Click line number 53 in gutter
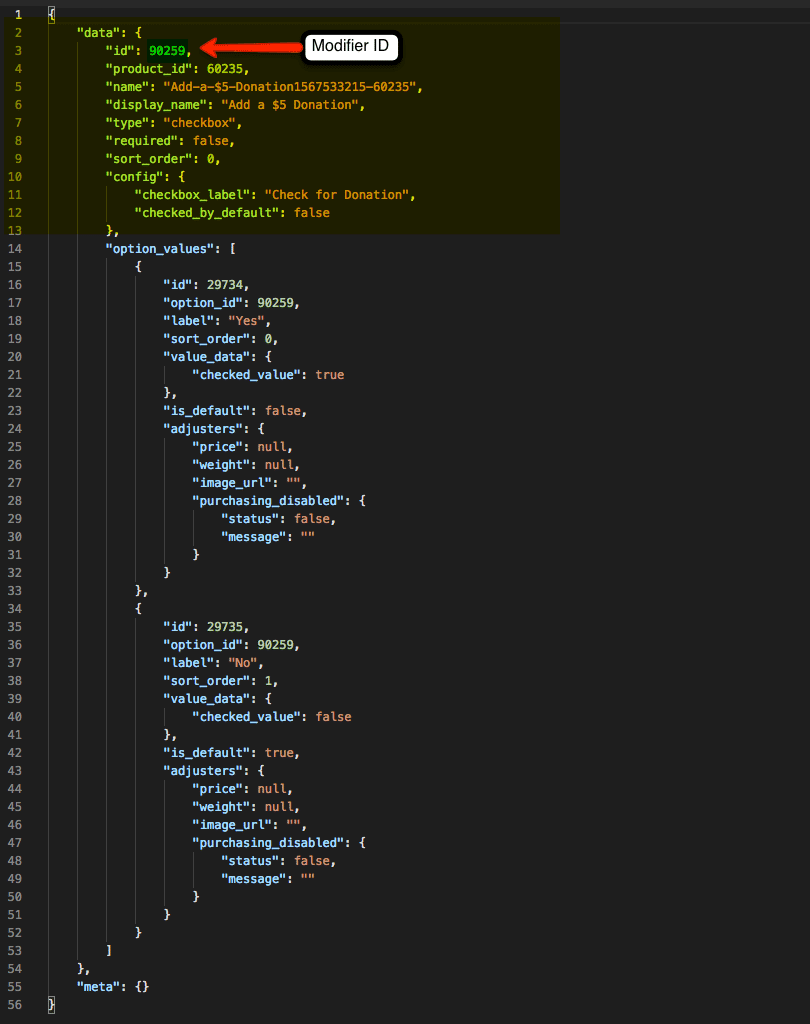The image size is (810, 1024). pos(15,951)
